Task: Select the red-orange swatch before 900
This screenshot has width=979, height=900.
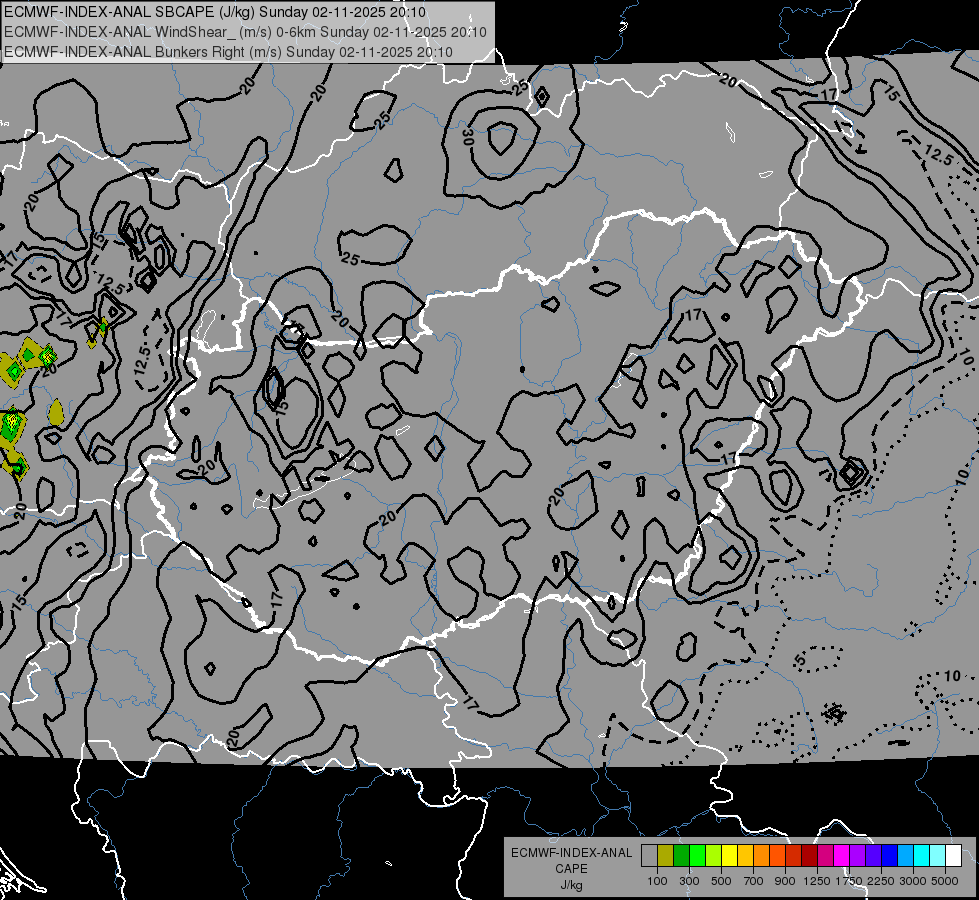Action: point(777,856)
